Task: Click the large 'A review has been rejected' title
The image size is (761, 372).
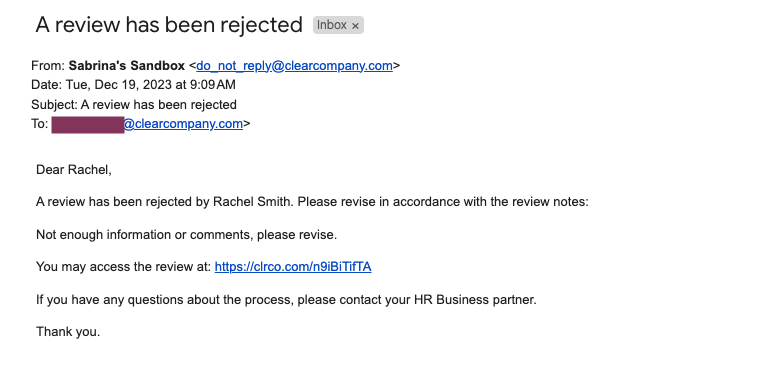Action: [169, 24]
